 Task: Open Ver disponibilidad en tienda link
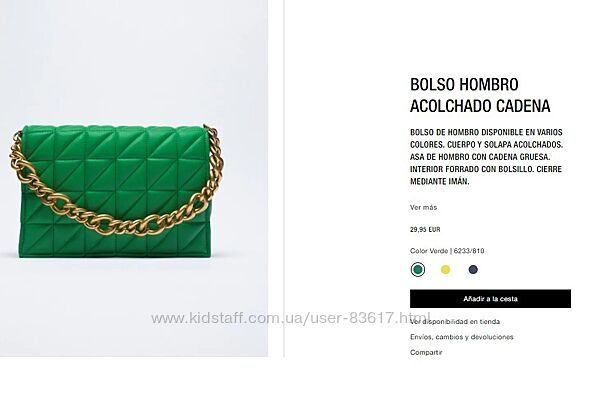pyautogui.click(x=455, y=322)
